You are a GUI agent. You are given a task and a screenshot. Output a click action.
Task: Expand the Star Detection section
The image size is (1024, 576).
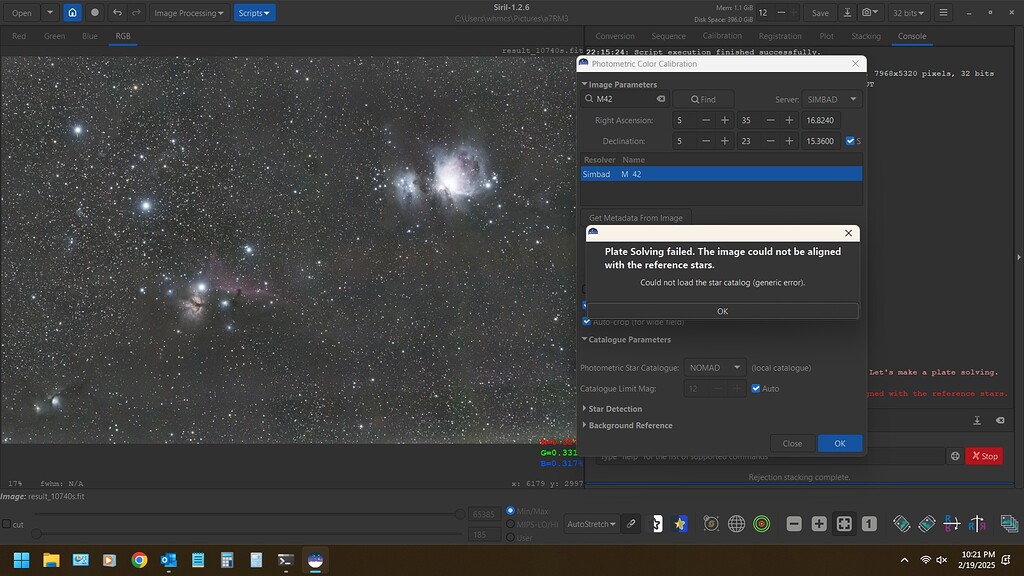click(613, 408)
